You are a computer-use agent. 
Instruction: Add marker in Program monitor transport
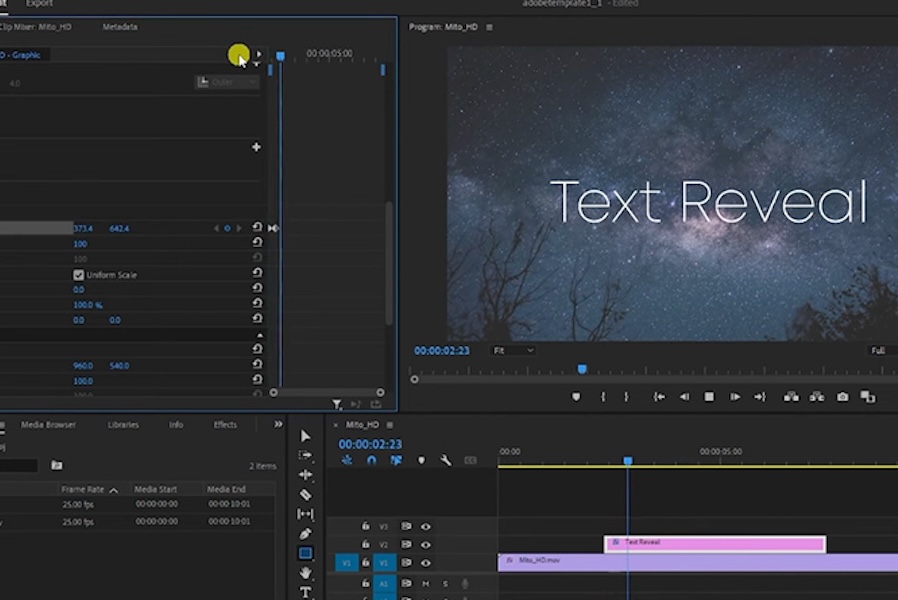[576, 397]
